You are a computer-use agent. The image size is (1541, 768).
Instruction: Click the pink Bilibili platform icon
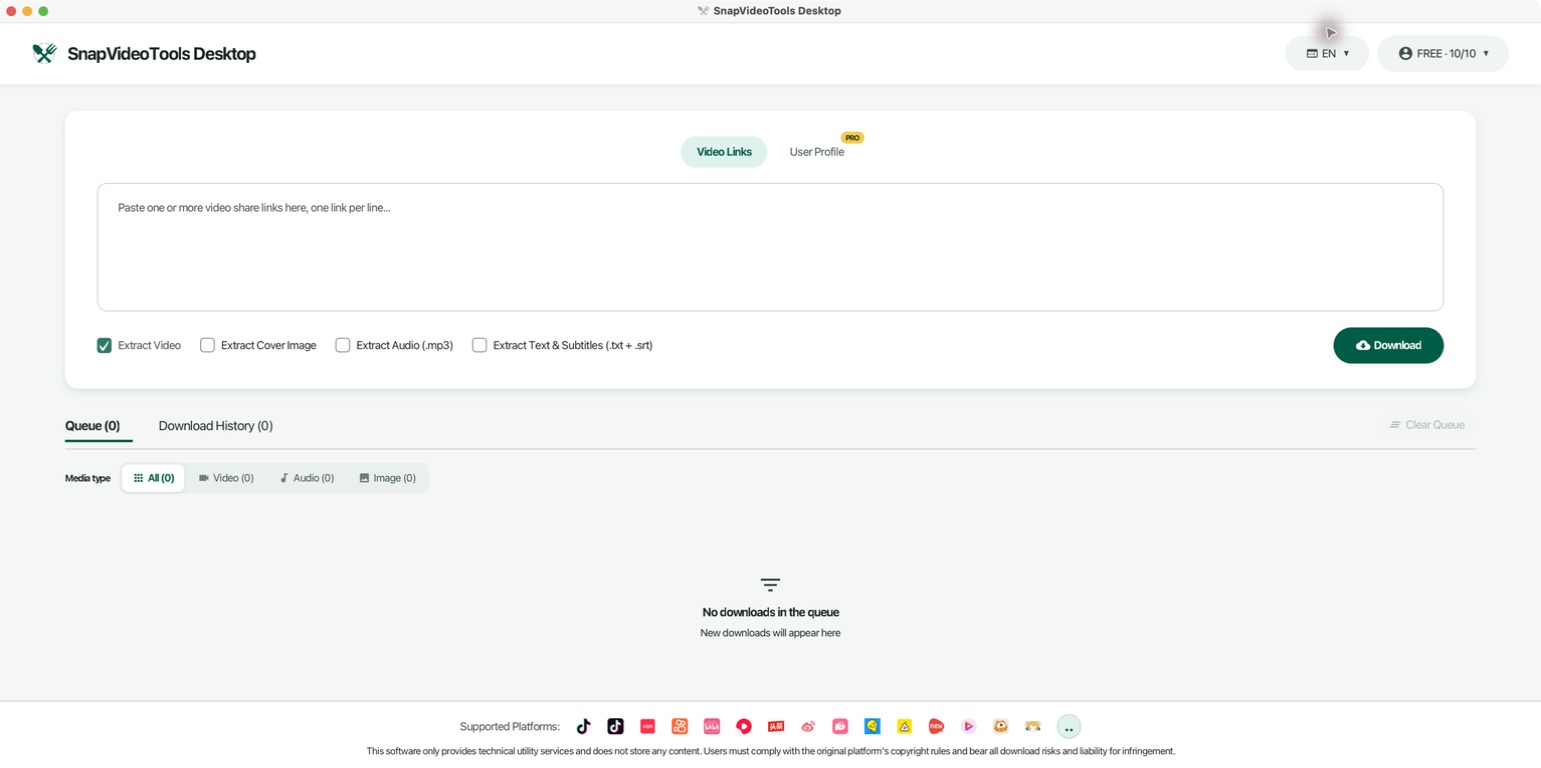click(x=711, y=726)
